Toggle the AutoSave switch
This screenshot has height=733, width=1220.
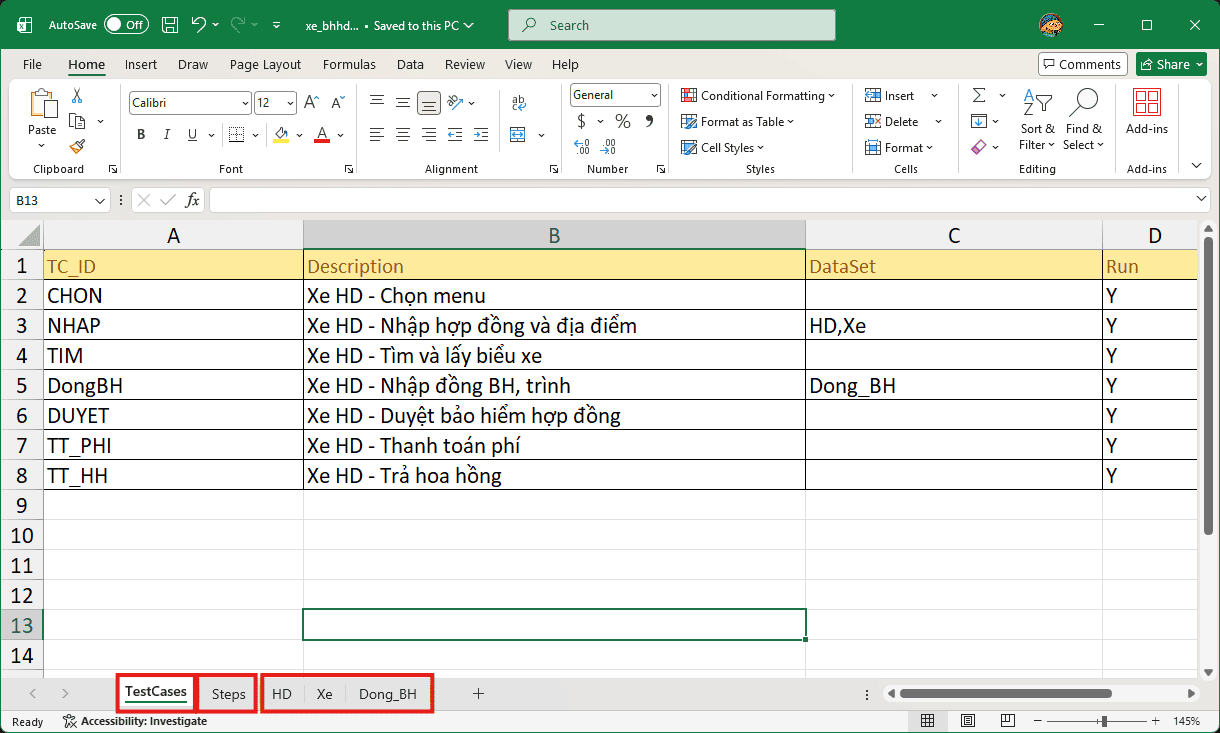click(x=126, y=25)
